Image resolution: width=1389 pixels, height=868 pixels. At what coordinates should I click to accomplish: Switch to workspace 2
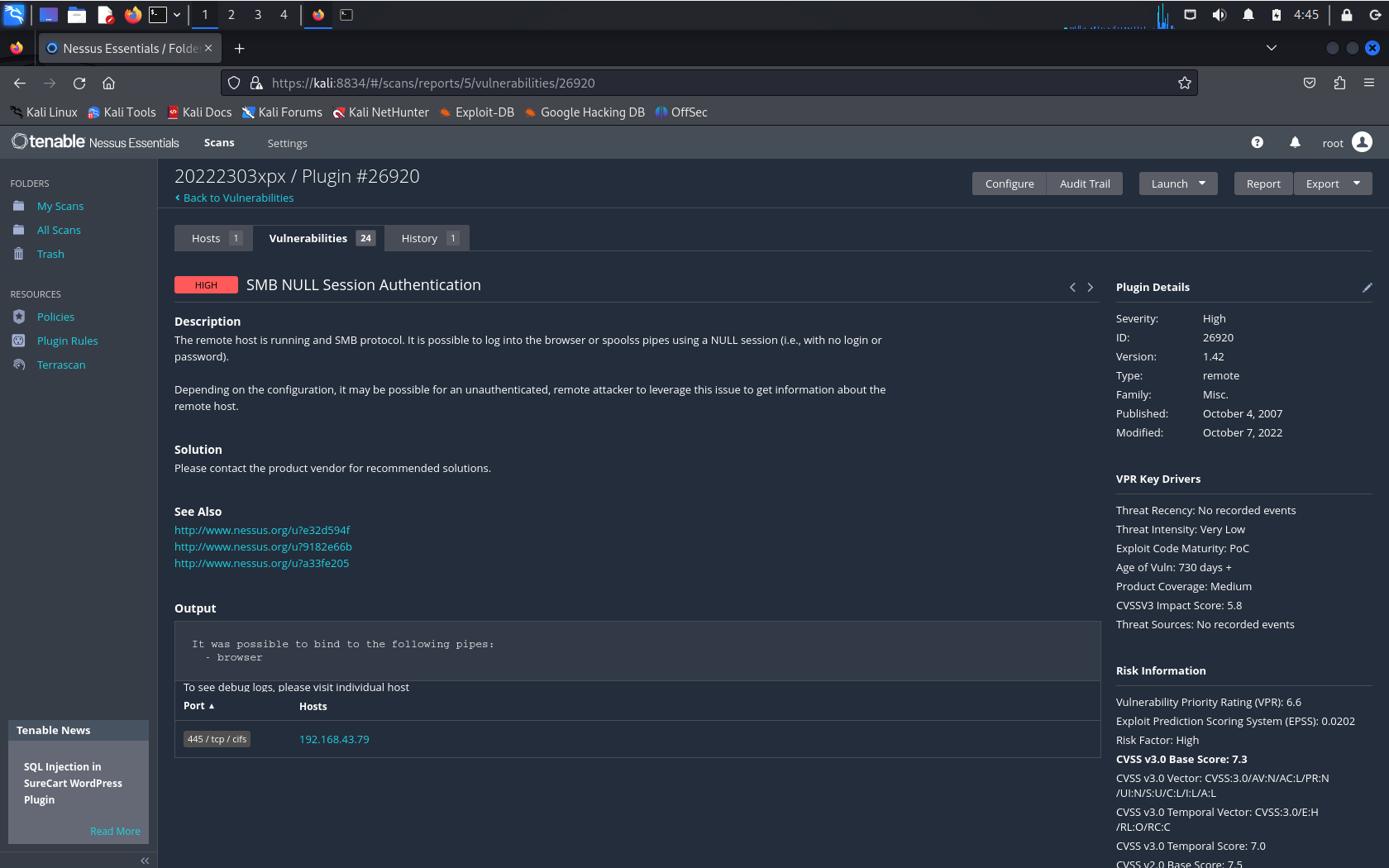(x=231, y=14)
